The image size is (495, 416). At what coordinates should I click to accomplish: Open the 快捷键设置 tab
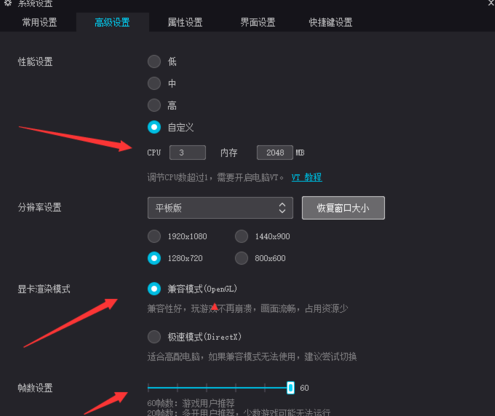(330, 22)
